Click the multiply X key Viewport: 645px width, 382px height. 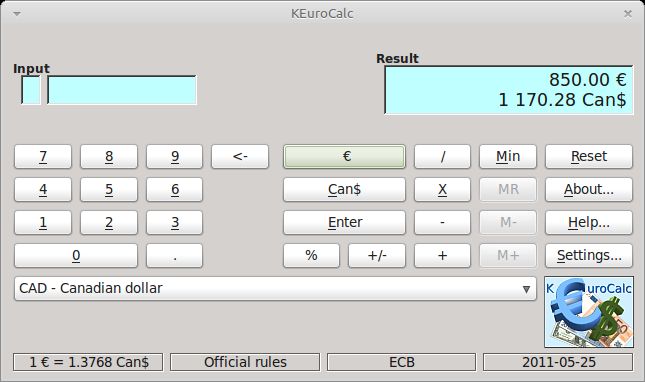click(442, 189)
